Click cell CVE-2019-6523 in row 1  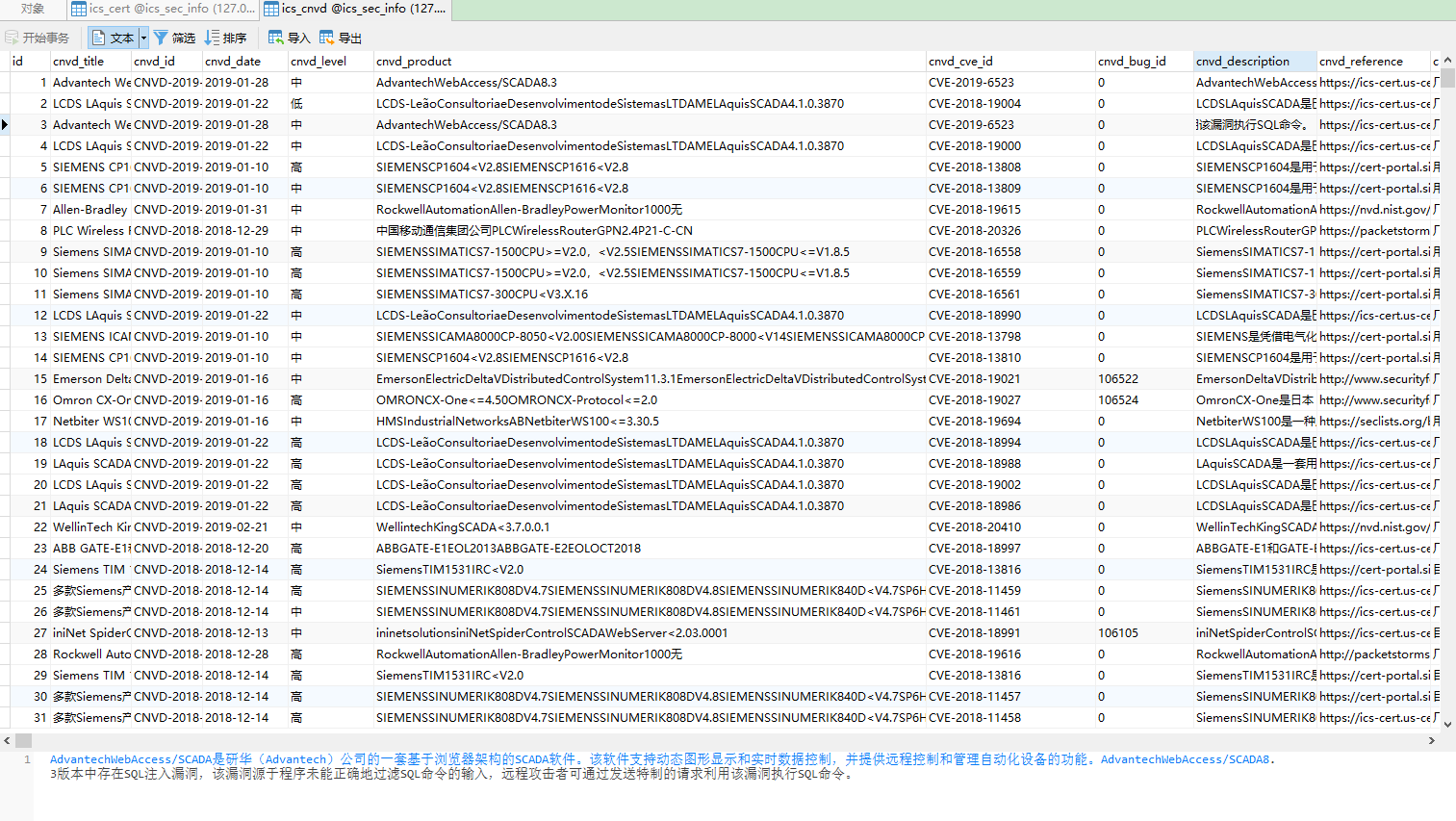click(1010, 82)
